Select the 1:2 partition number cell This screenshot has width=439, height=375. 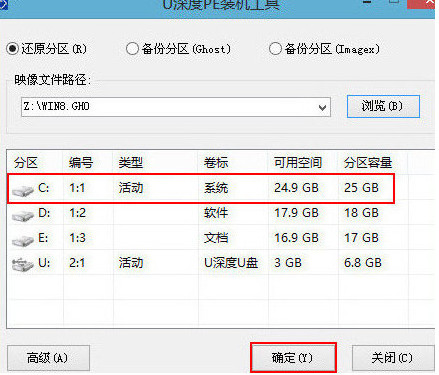[77, 213]
